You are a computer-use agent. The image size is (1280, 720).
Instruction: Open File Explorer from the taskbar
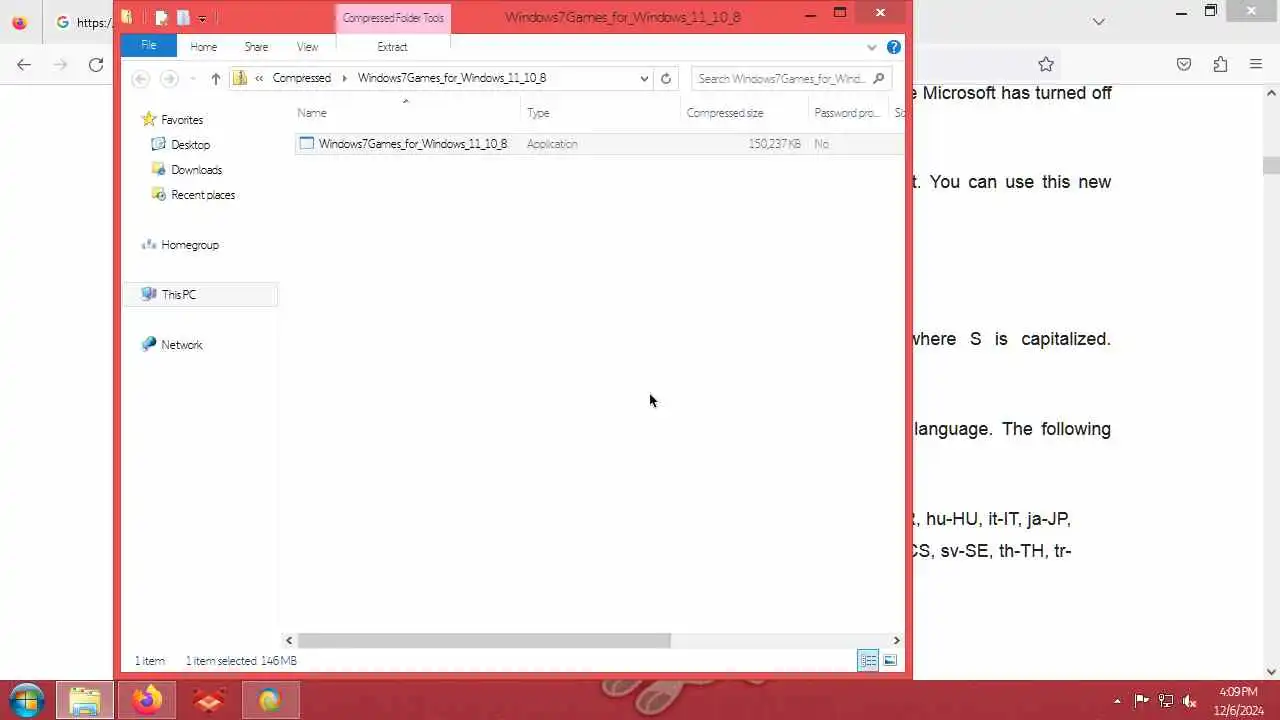click(x=85, y=700)
